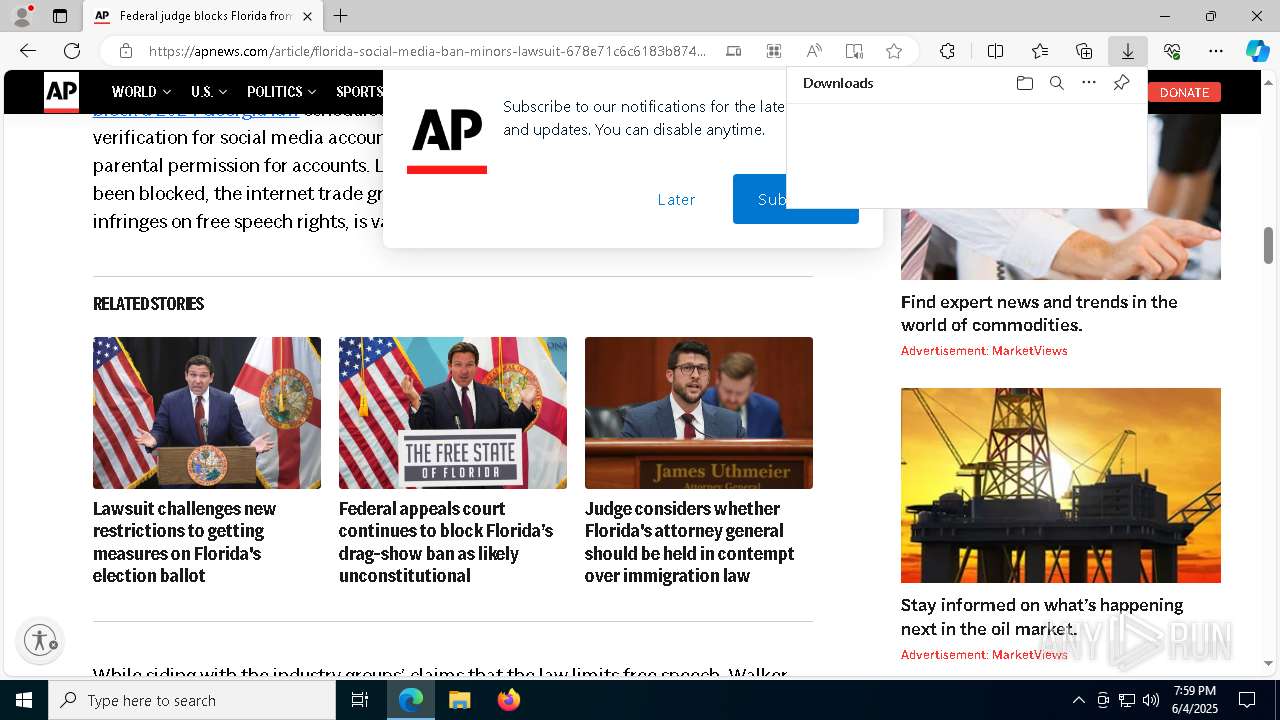1280x720 pixels.
Task: Open downloads folder from Downloads panel
Action: click(x=1024, y=83)
